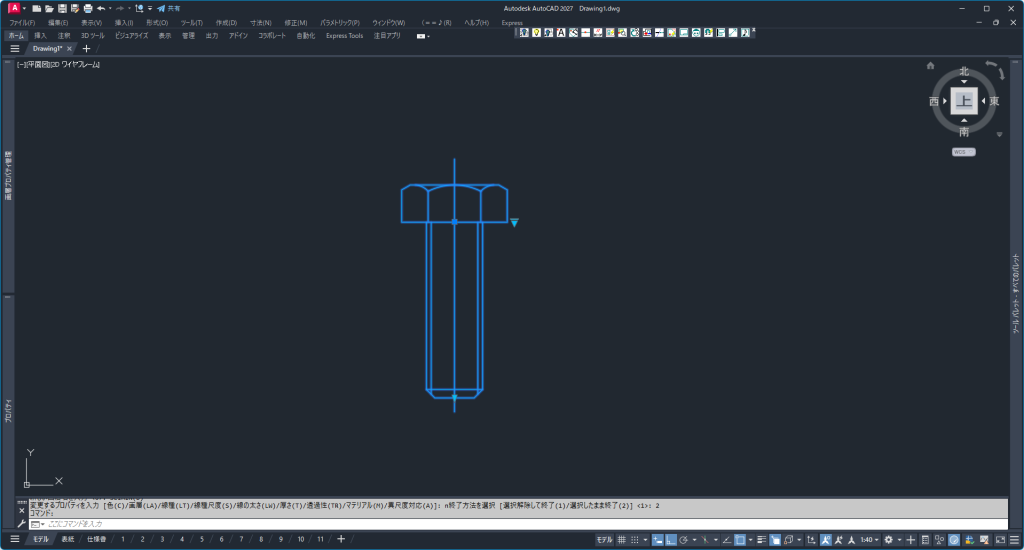
Task: Click the 上 face on the ViewCube
Action: coord(964,101)
